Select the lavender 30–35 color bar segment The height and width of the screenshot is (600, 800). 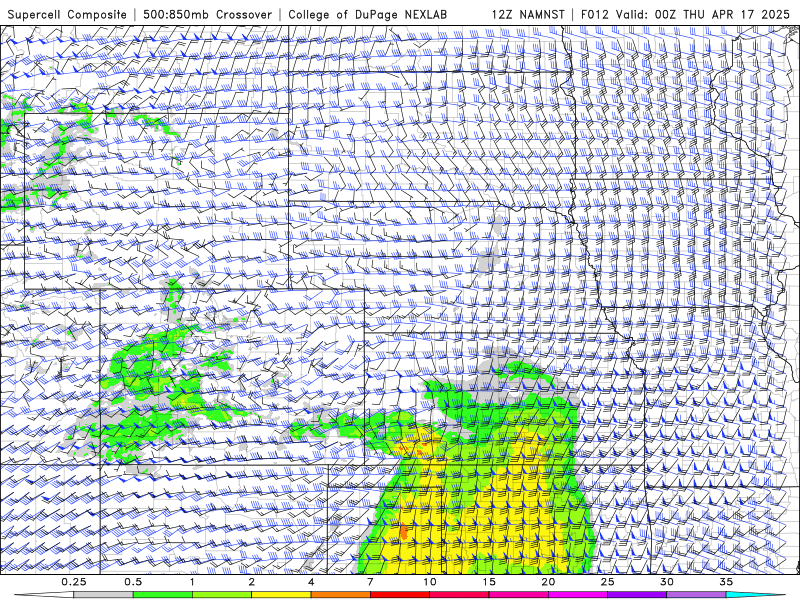click(x=696, y=595)
